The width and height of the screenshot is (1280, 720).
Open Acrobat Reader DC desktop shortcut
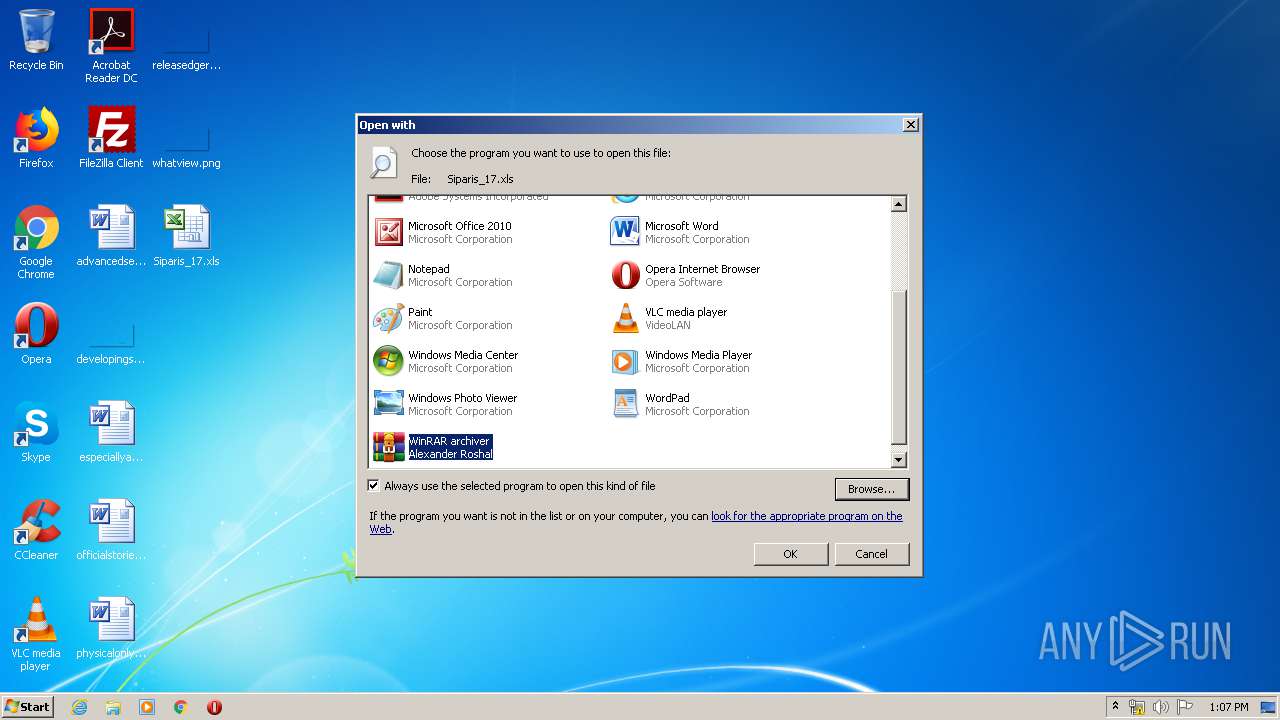pos(111,46)
